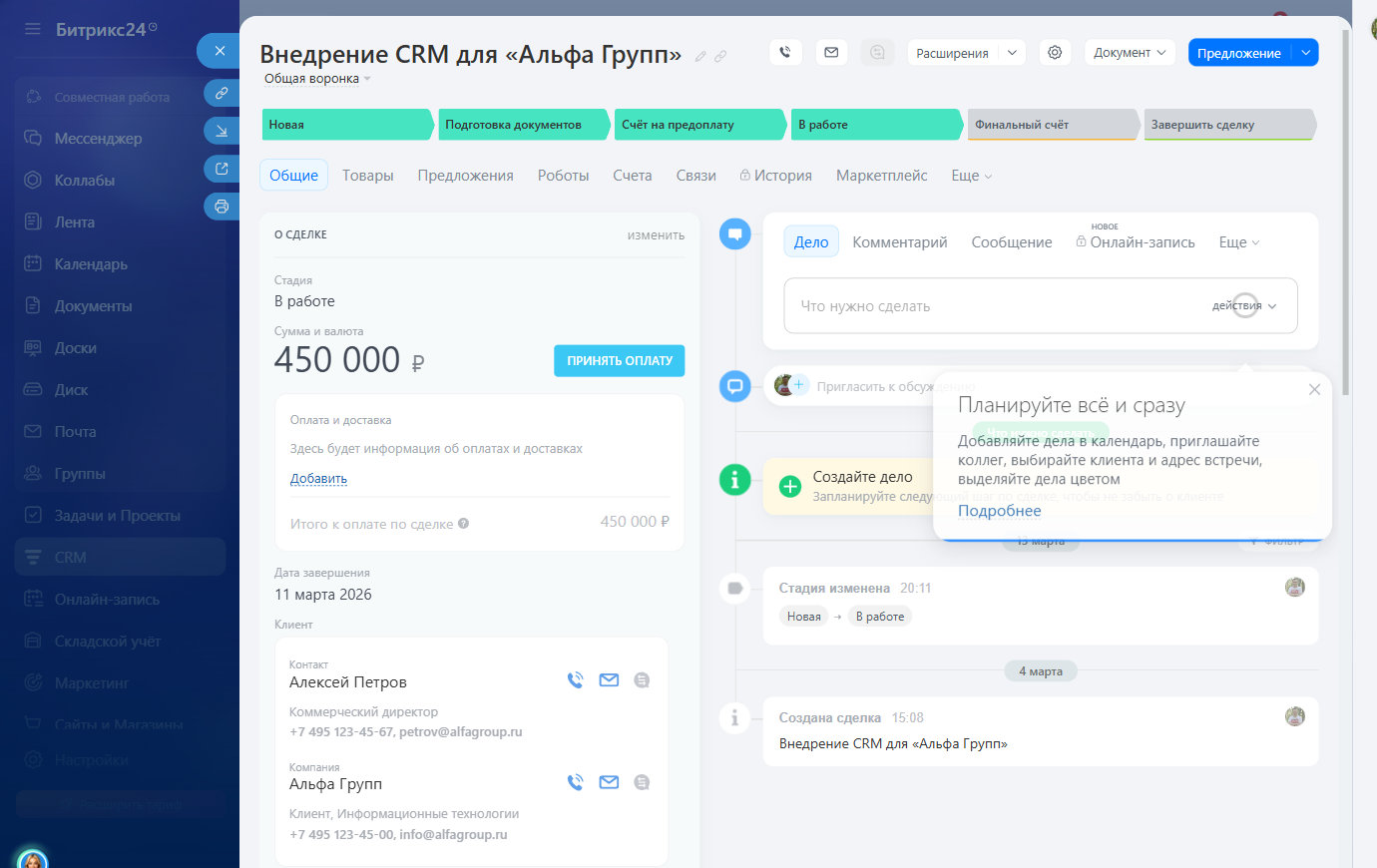1377x868 pixels.
Task: Collapse the slider with the arrow side button
Action: 222,131
